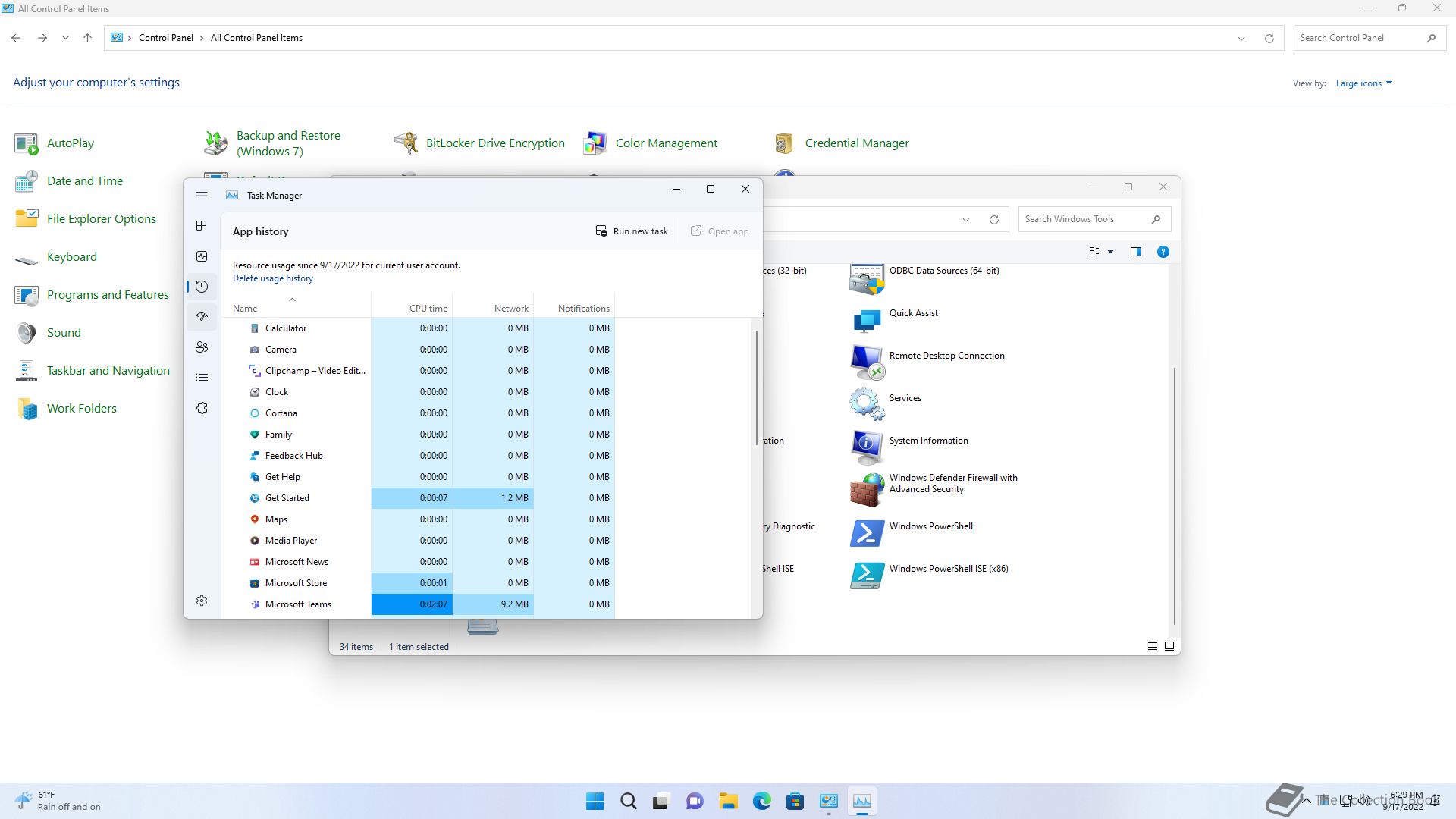The image size is (1456, 819).
Task: Open Performance page in Task Manager sidebar
Action: coord(202,256)
